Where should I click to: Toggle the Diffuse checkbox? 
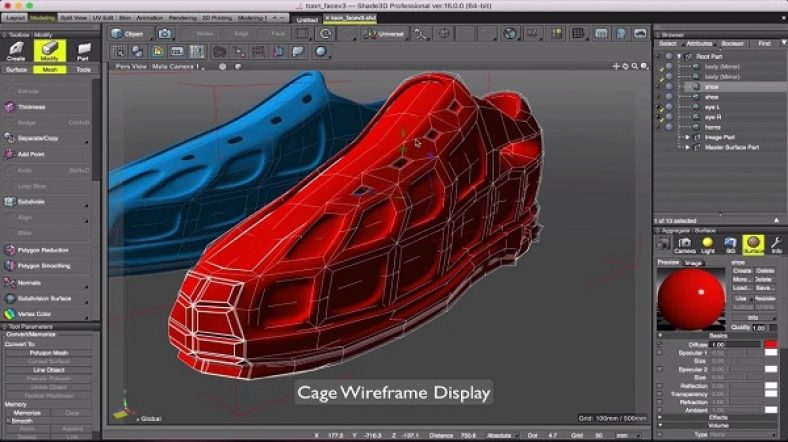click(660, 345)
